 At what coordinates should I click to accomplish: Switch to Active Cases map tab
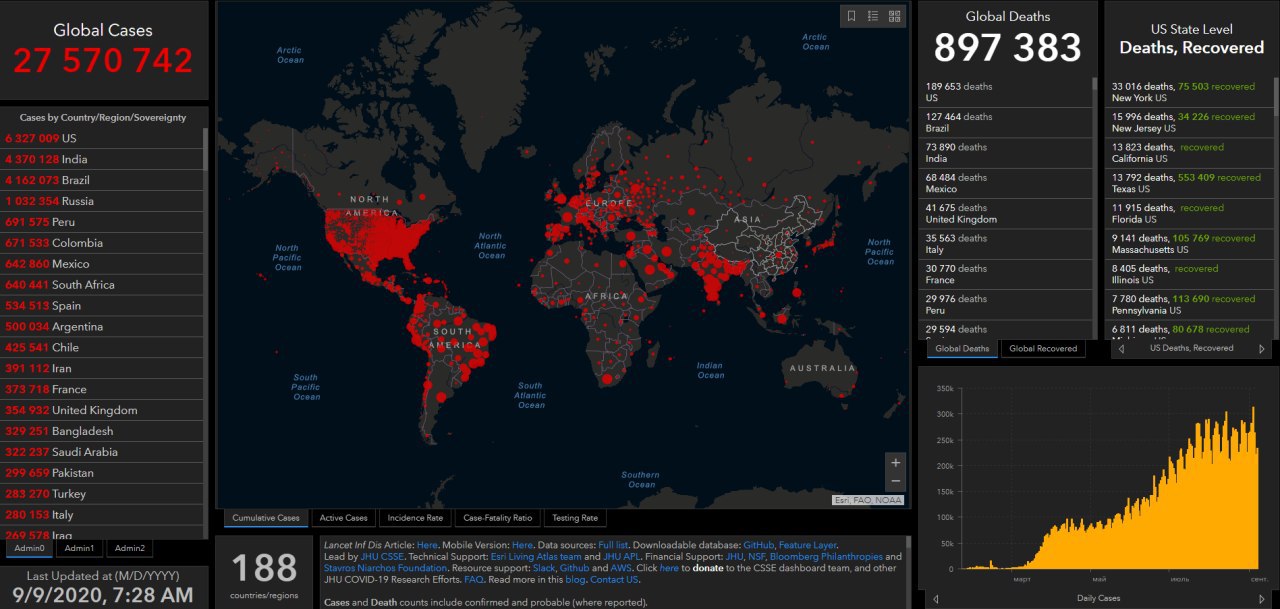click(x=343, y=518)
